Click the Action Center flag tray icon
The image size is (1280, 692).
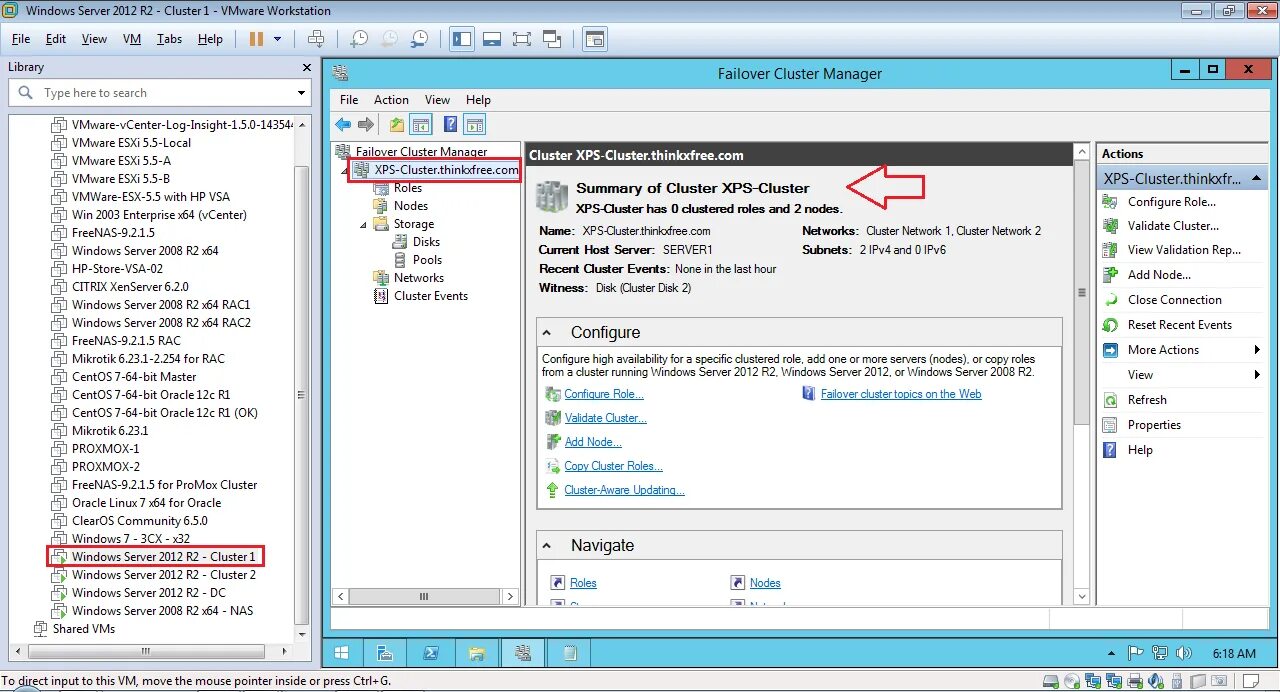[x=1135, y=653]
